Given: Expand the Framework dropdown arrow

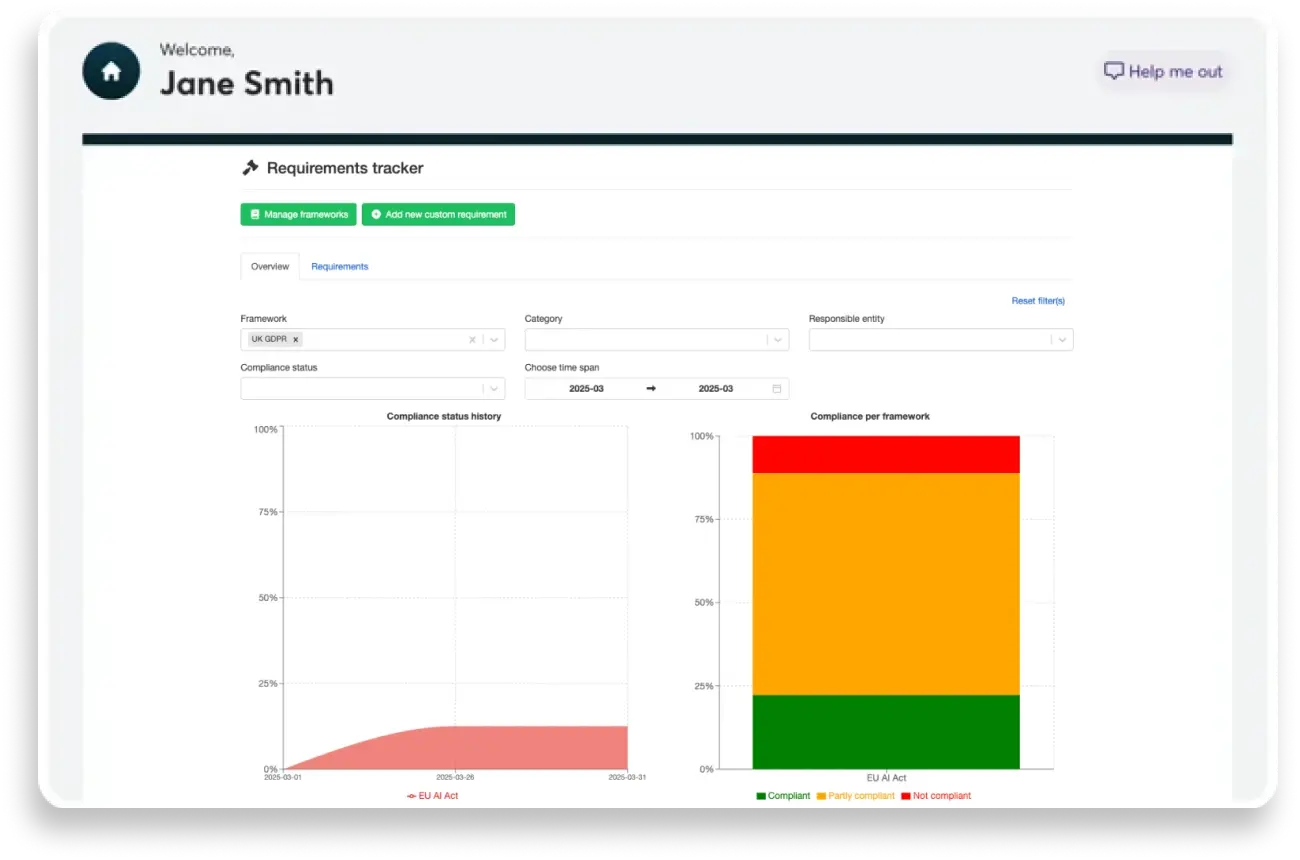Looking at the screenshot, I should tap(494, 339).
